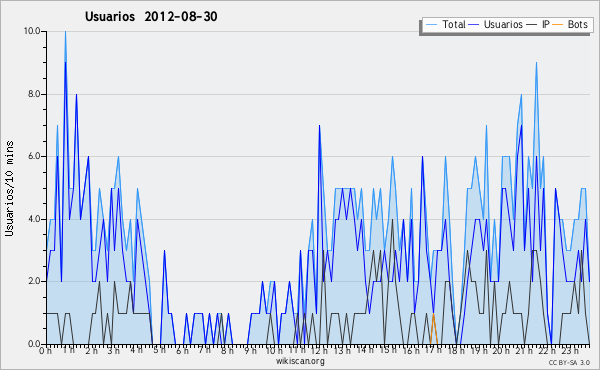The width and height of the screenshot is (600, 370).
Task: Click the "IP" legend label
Action: [546, 24]
